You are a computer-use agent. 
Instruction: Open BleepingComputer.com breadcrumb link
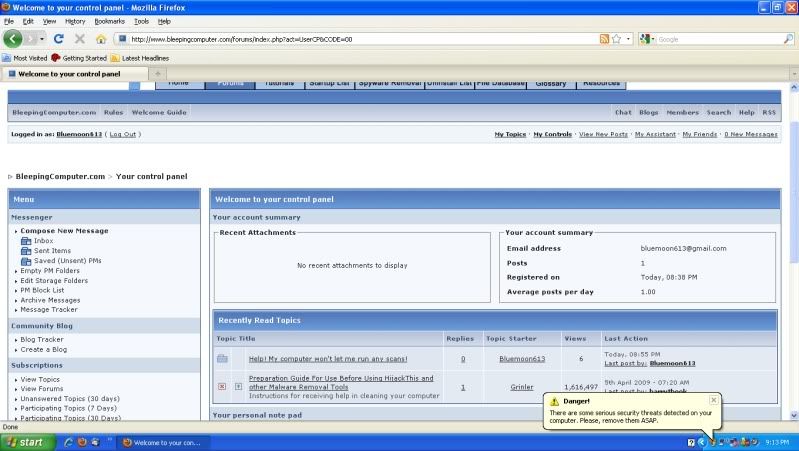[x=60, y=176]
